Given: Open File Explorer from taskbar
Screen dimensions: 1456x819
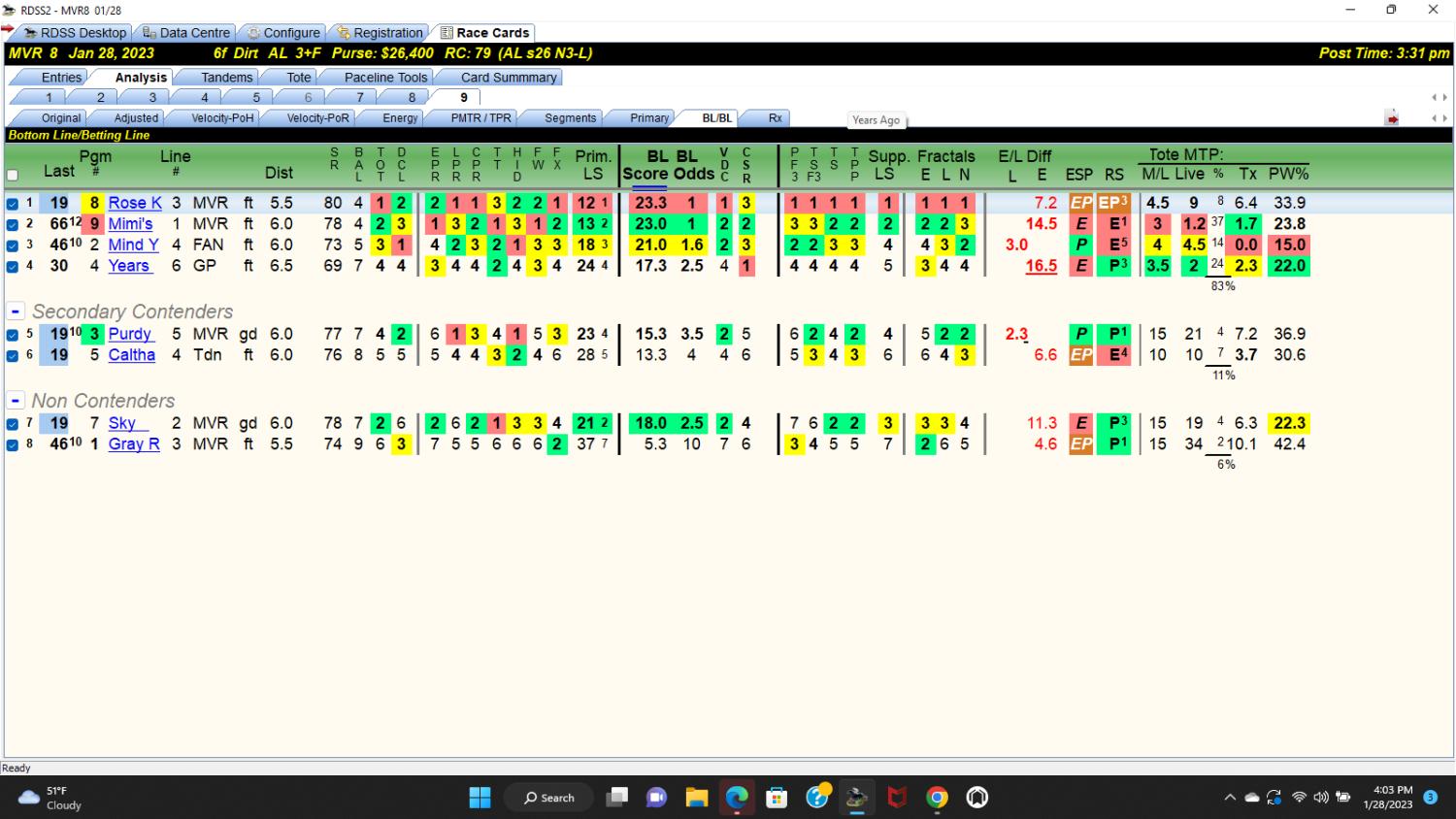Looking at the screenshot, I should coord(696,798).
